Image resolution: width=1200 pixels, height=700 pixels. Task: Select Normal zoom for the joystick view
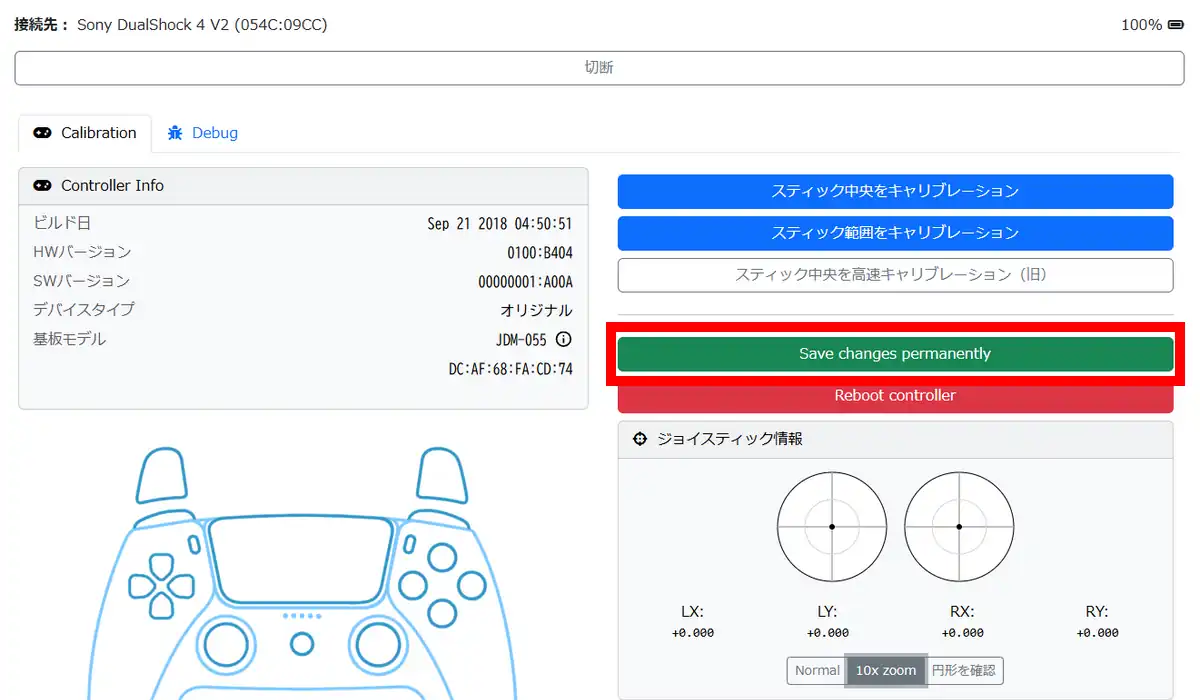coord(817,670)
